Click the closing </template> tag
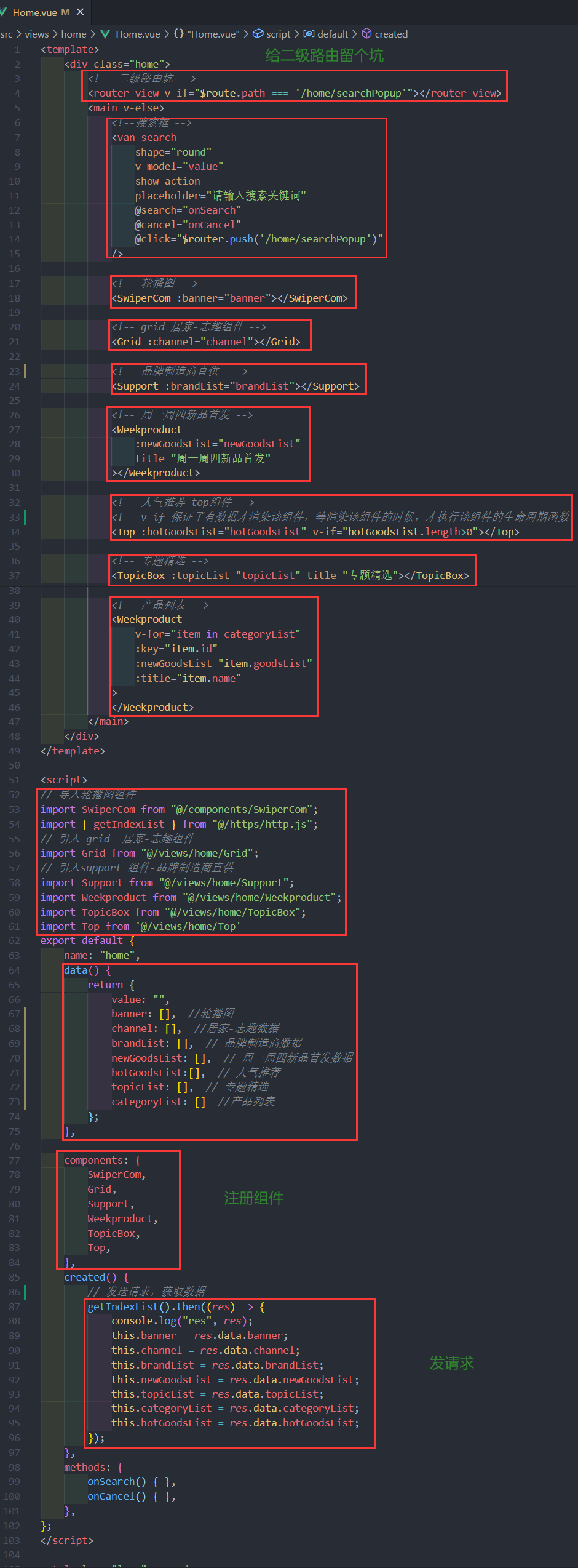This screenshot has height=1568, width=578. pyautogui.click(x=73, y=751)
